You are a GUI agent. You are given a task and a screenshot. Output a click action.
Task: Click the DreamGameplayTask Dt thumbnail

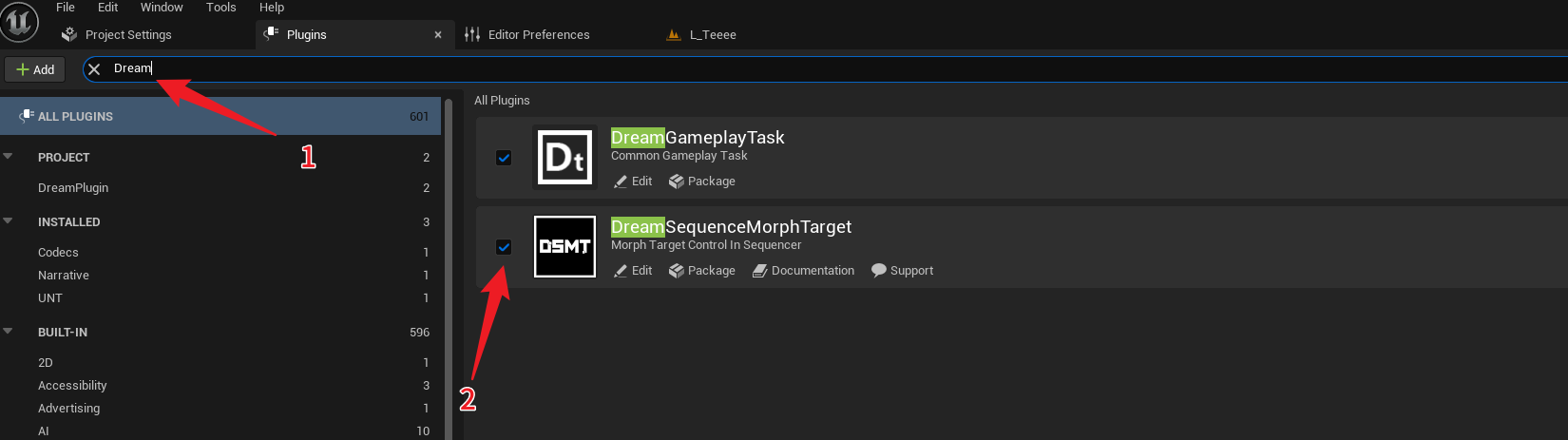565,158
